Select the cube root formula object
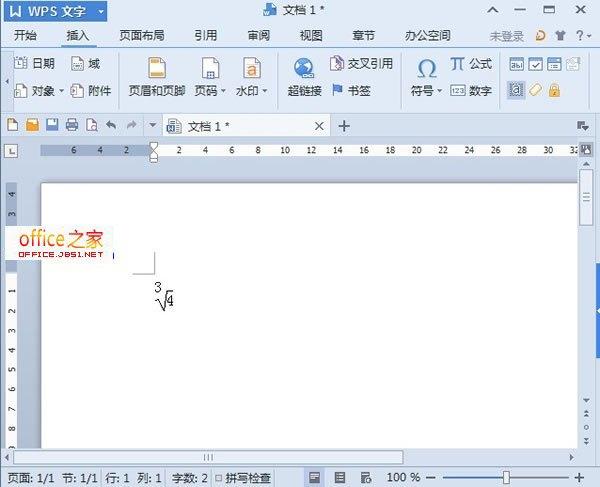Screen dimensions: 600x487 tap(164, 296)
